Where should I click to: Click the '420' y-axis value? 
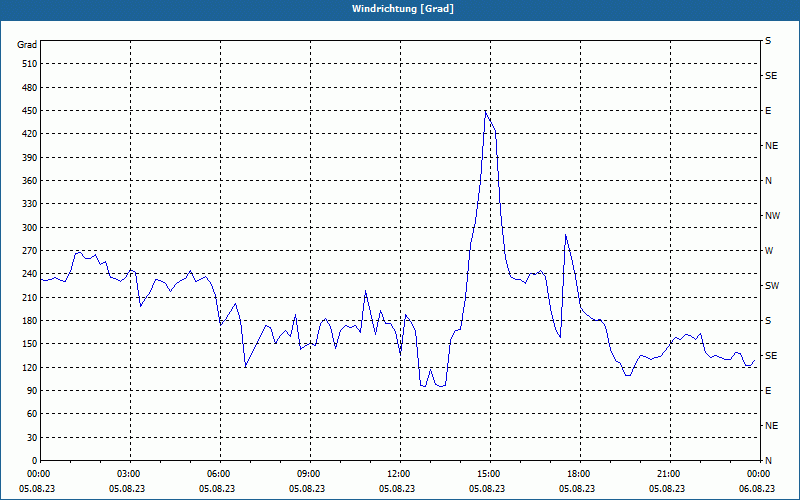[30, 134]
